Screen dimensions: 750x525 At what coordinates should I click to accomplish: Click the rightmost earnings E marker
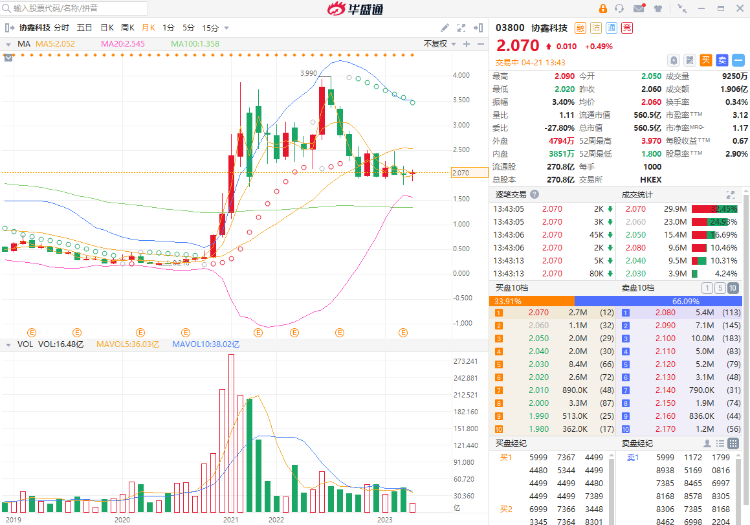403,332
